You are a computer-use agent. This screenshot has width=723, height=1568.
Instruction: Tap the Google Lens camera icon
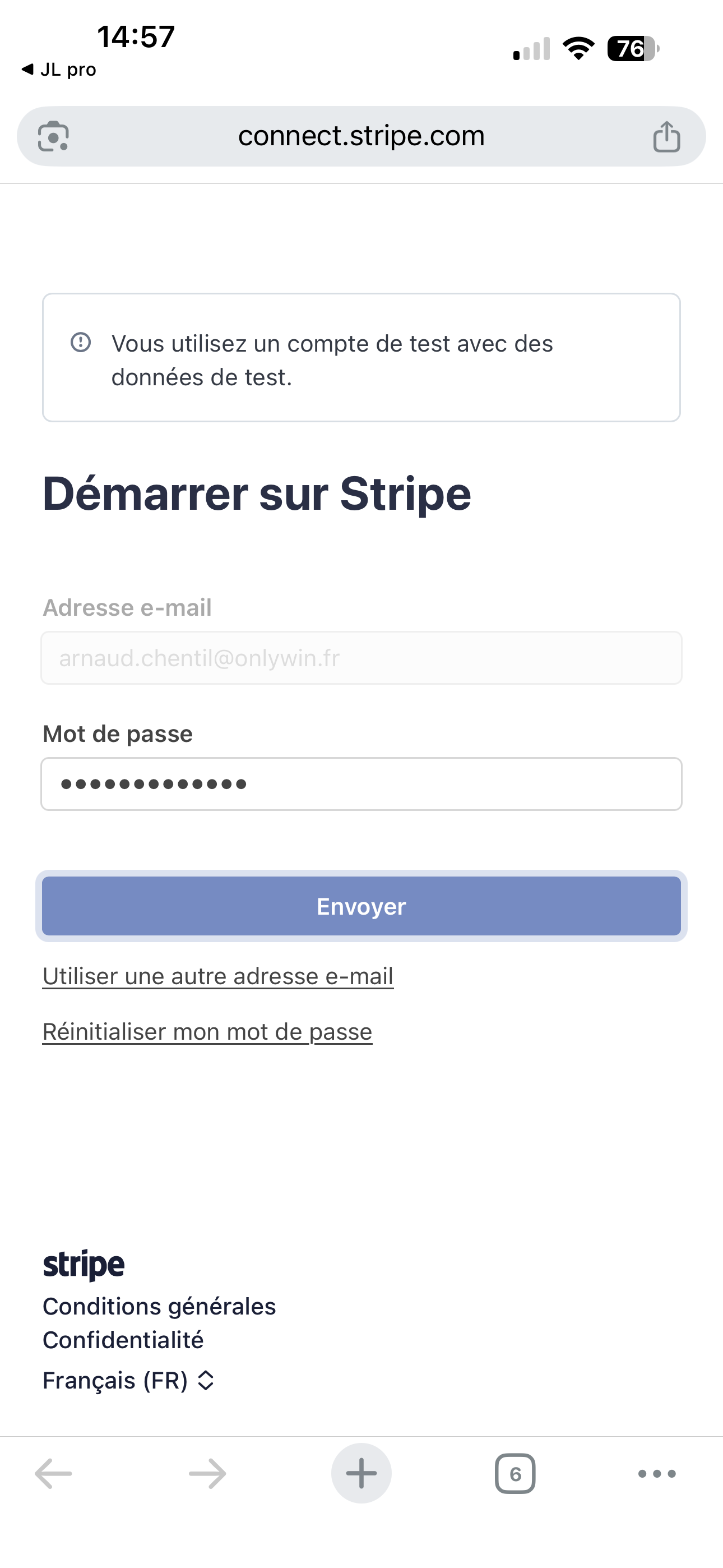coord(54,136)
